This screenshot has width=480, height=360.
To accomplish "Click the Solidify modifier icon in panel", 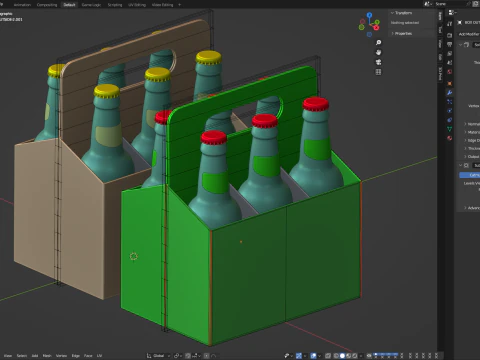I will (x=467, y=45).
